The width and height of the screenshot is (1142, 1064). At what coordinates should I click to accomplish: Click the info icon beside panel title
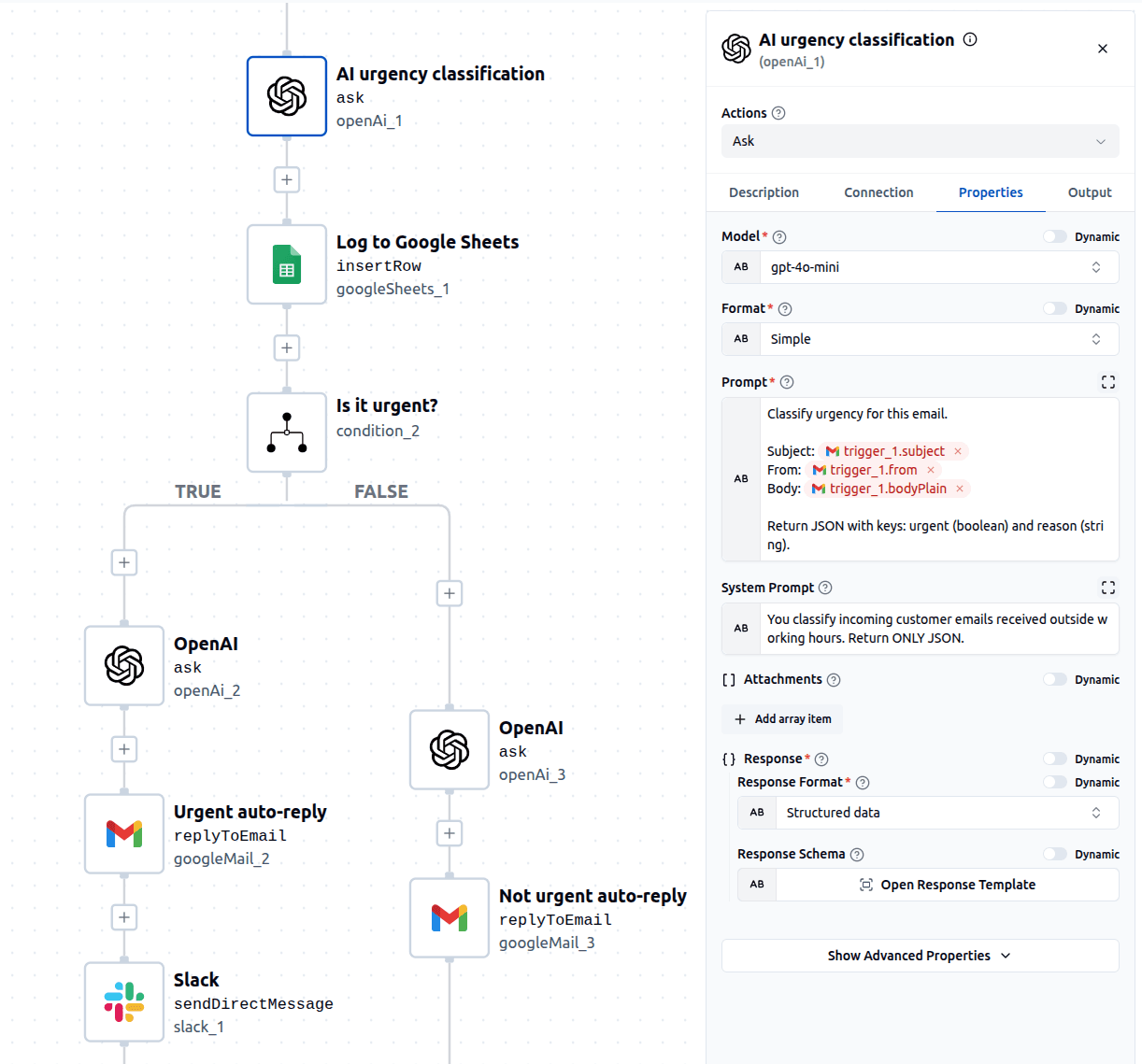(x=970, y=39)
